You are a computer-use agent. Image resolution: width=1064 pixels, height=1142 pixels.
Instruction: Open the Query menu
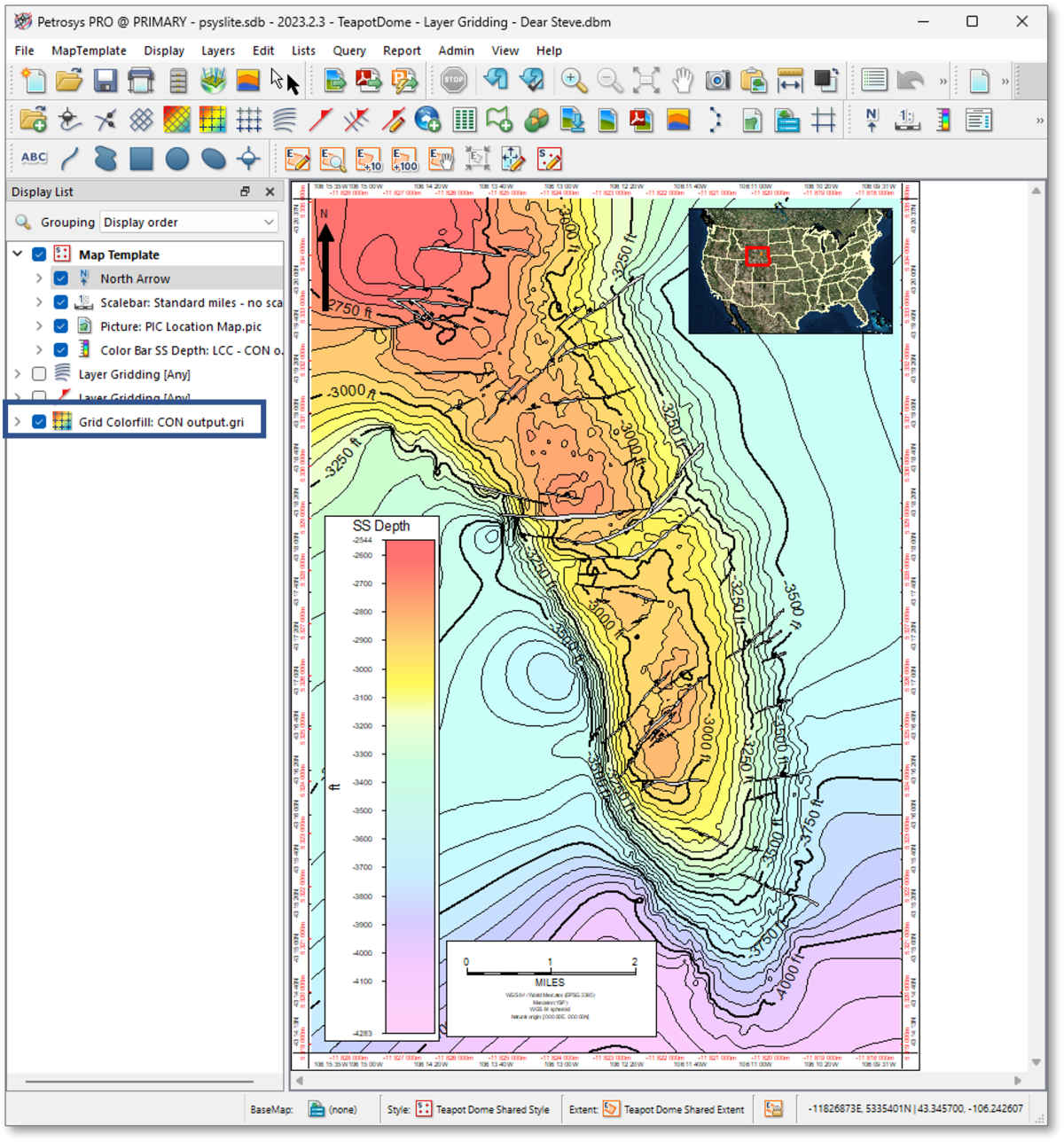point(348,51)
